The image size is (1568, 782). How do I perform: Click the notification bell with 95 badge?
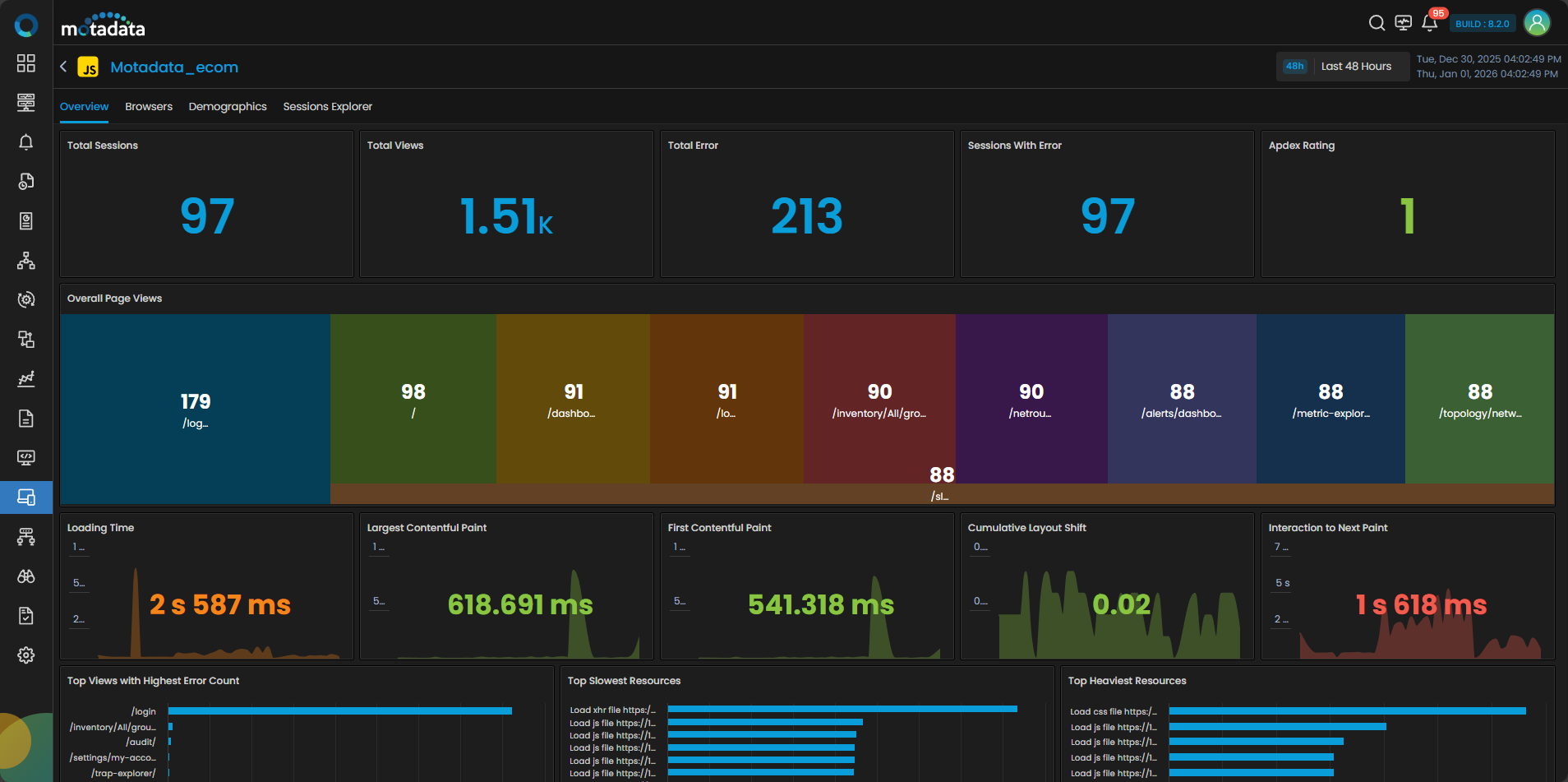[x=1429, y=23]
